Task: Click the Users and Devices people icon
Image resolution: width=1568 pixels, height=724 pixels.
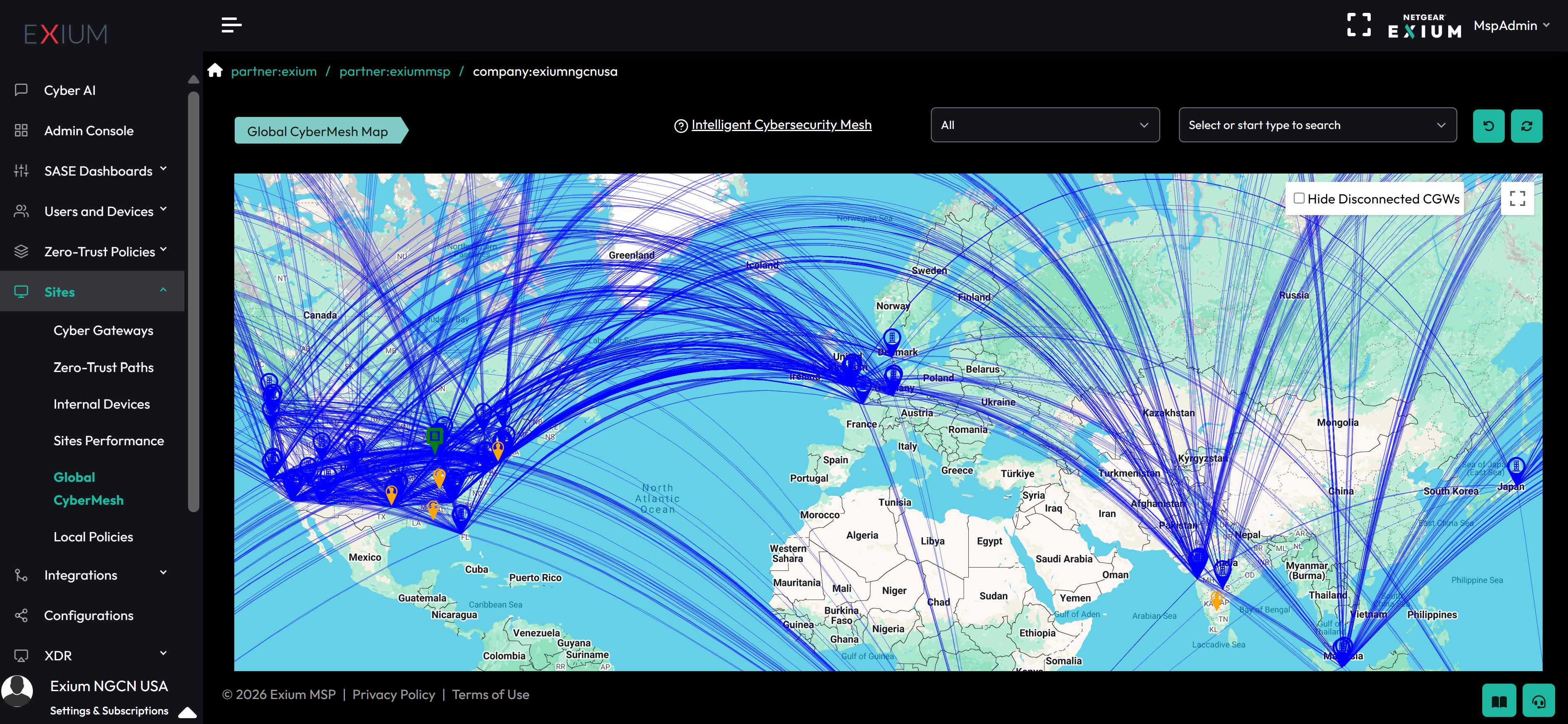Action: [x=21, y=211]
